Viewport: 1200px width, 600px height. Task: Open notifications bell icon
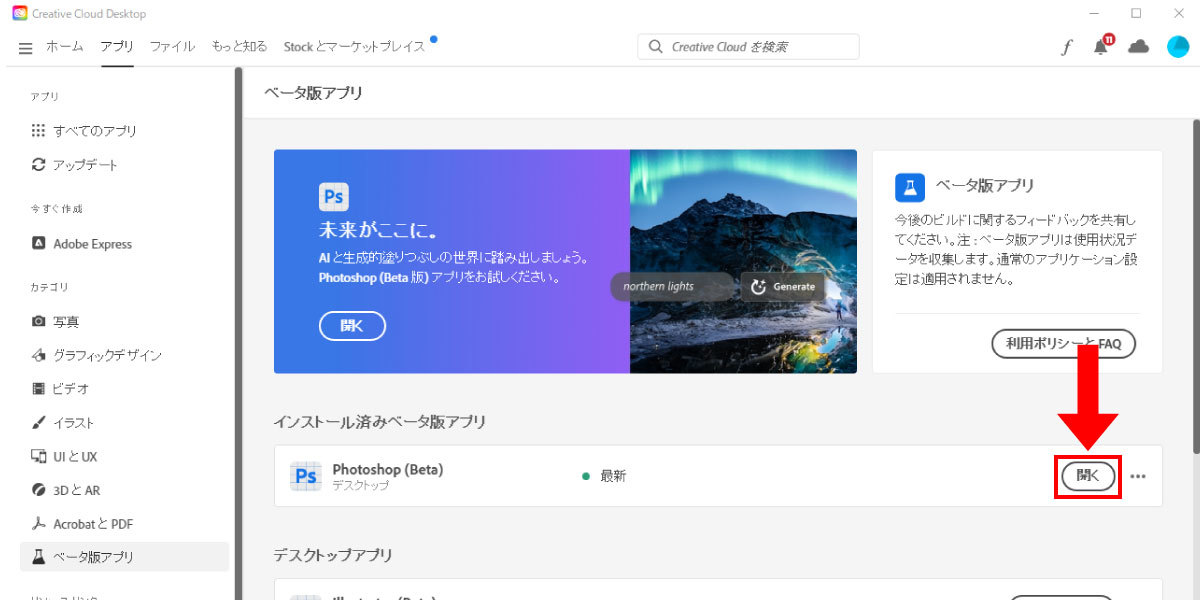tap(1102, 46)
